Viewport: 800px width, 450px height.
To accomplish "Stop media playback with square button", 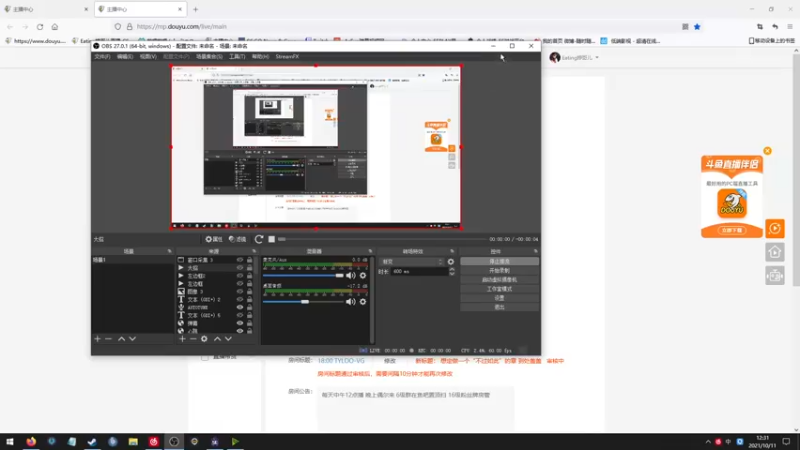I will click(271, 239).
